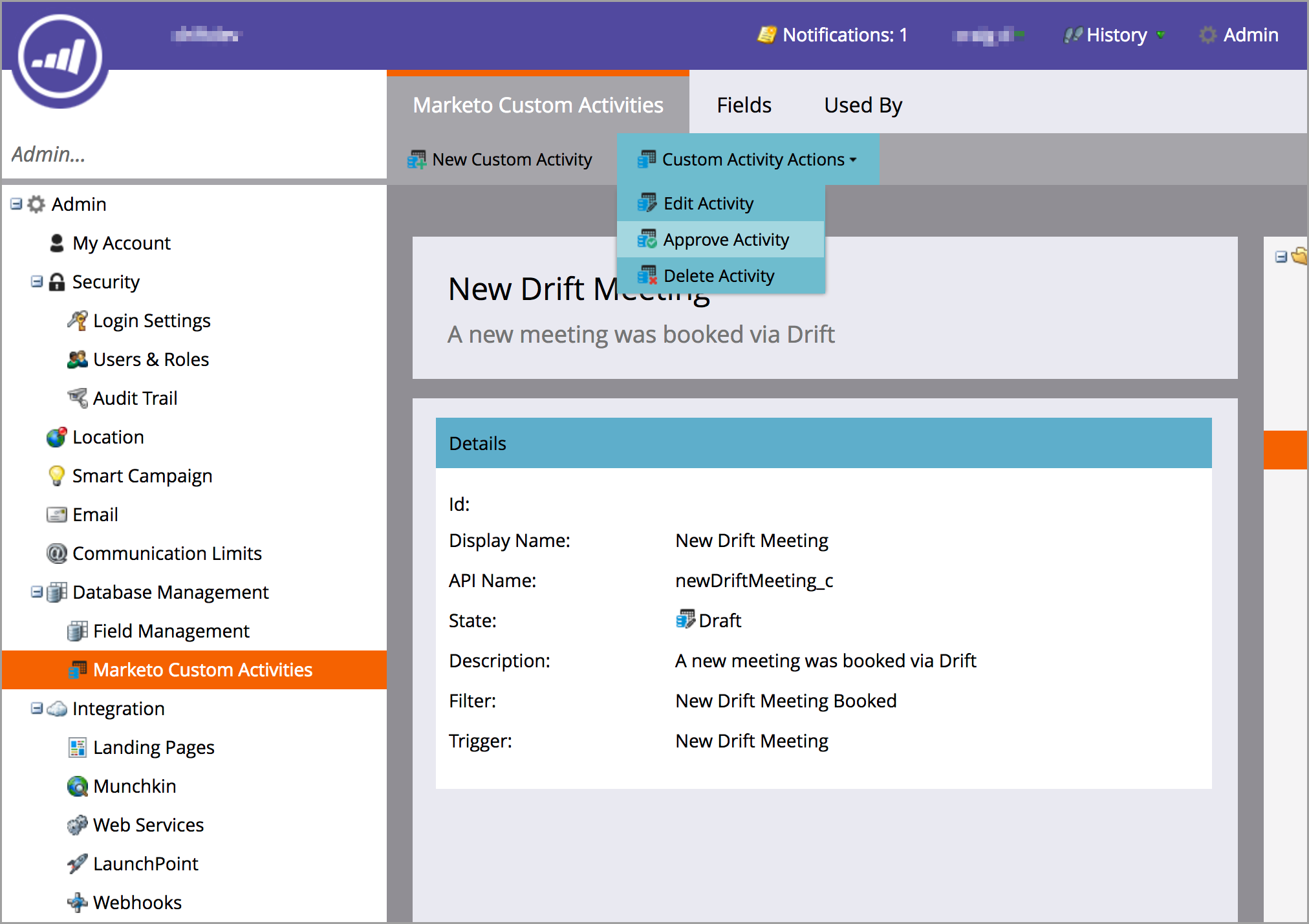Click the Trigger value New Drift Meeting
The image size is (1309, 924).
[752, 741]
